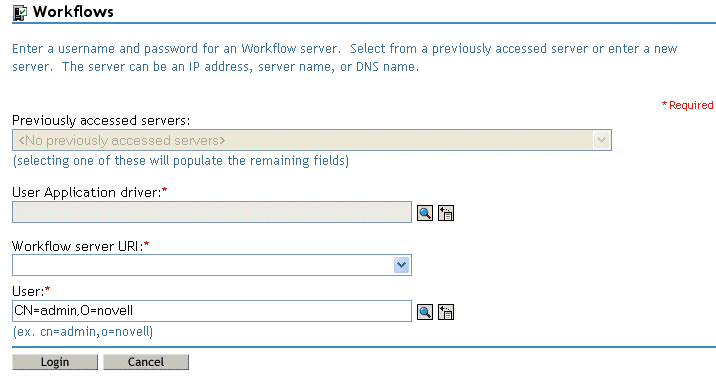Click the 'User Application driver:' label

(x=90, y=193)
